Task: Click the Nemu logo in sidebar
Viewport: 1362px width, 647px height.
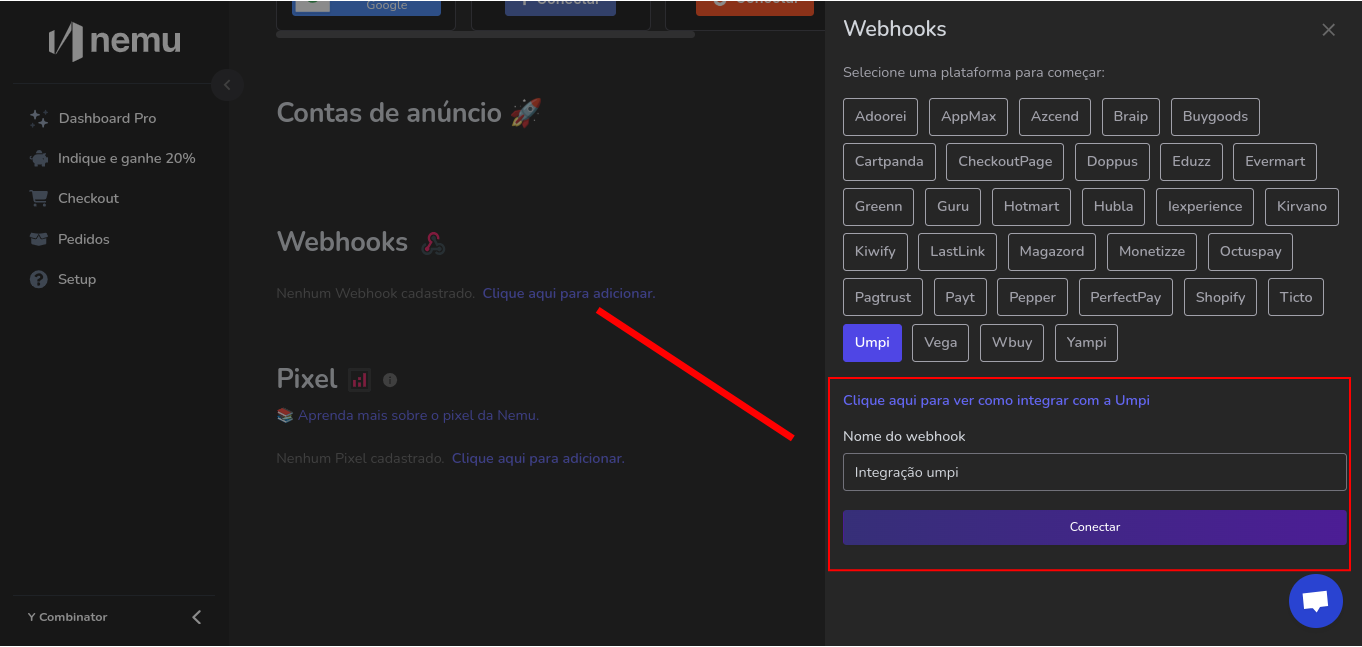Action: (x=114, y=42)
